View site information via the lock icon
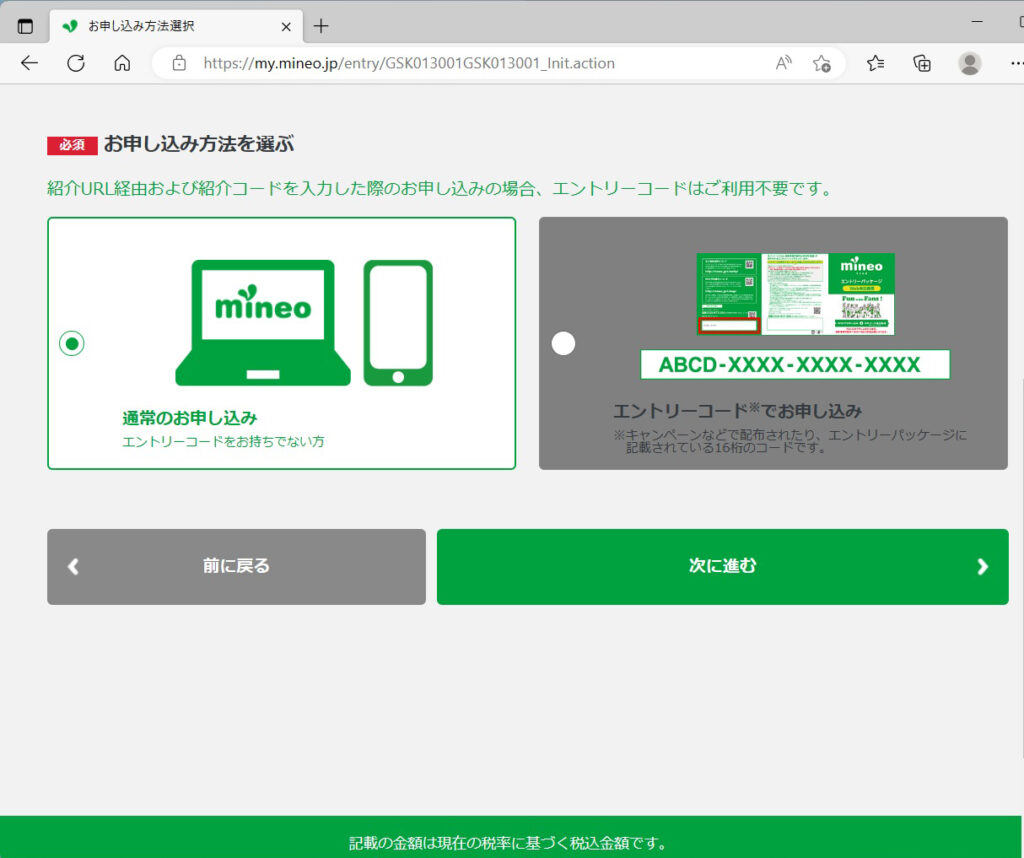This screenshot has height=858, width=1024. click(179, 63)
